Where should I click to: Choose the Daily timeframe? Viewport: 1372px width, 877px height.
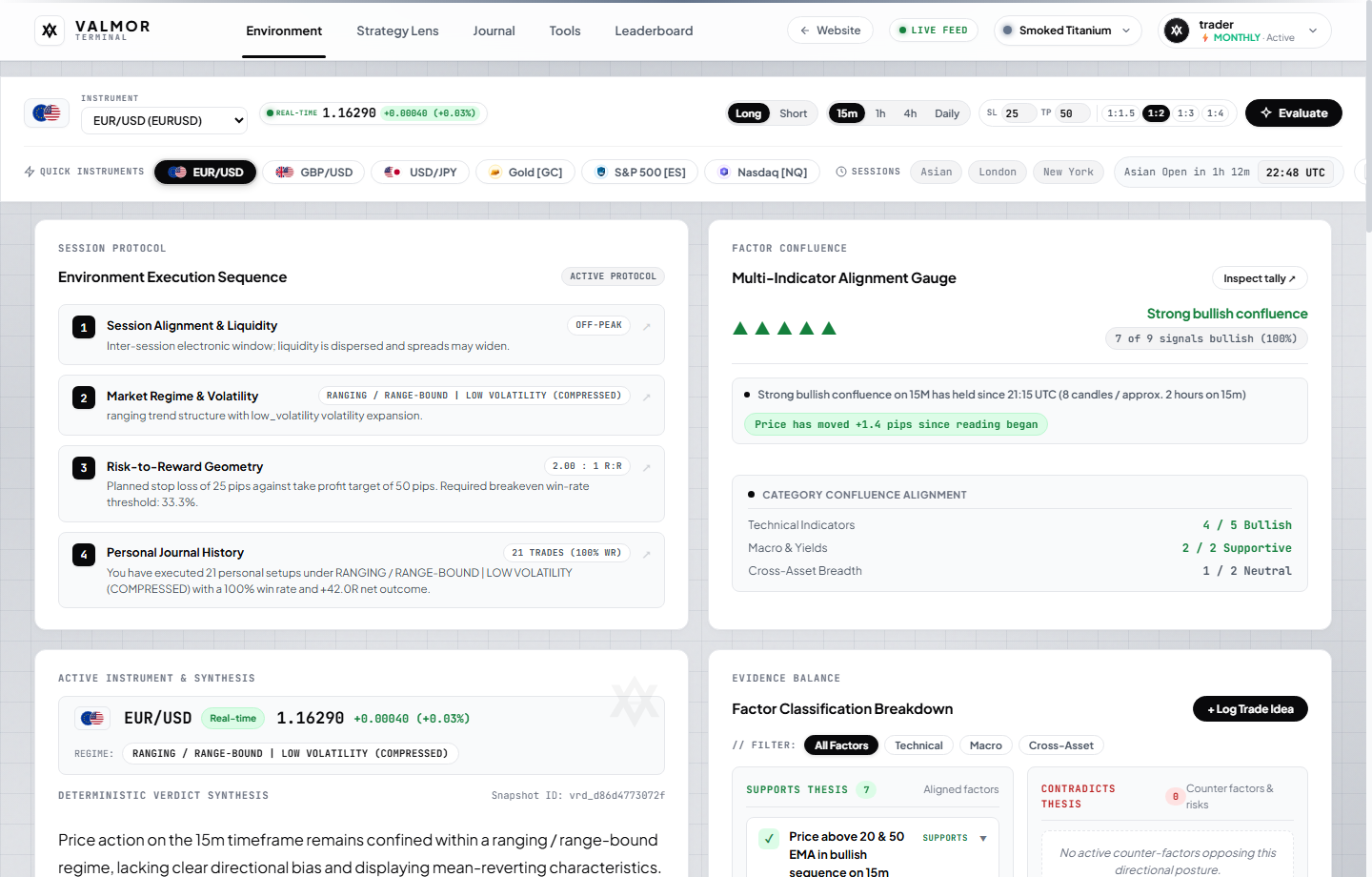point(947,113)
